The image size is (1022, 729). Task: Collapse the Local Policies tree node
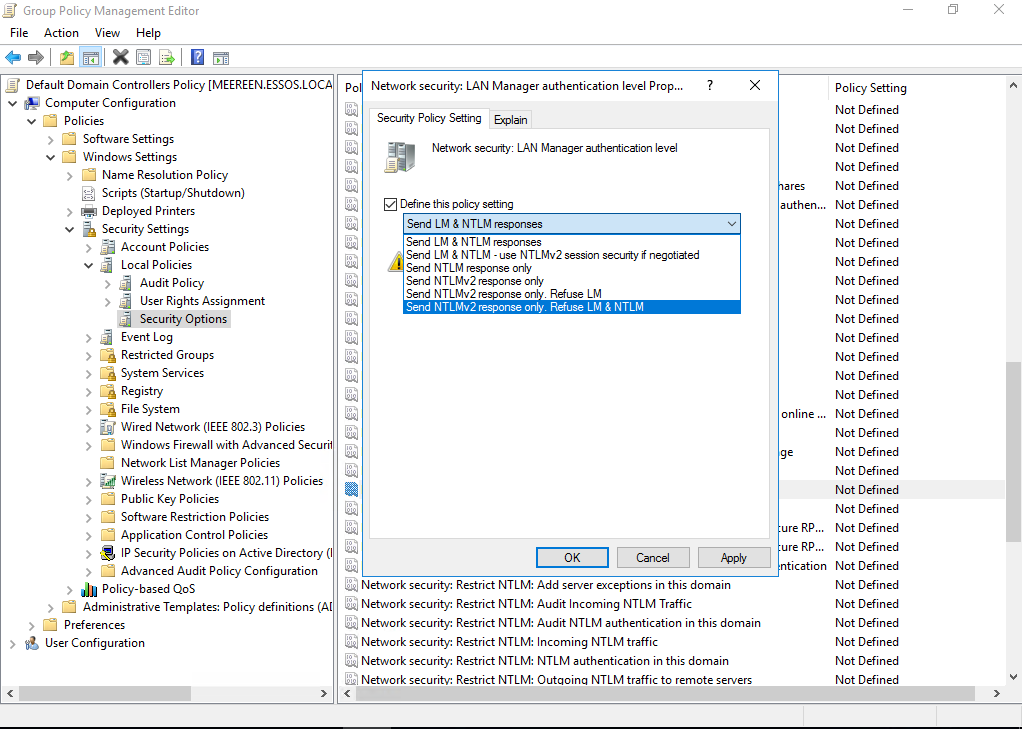[x=89, y=265]
